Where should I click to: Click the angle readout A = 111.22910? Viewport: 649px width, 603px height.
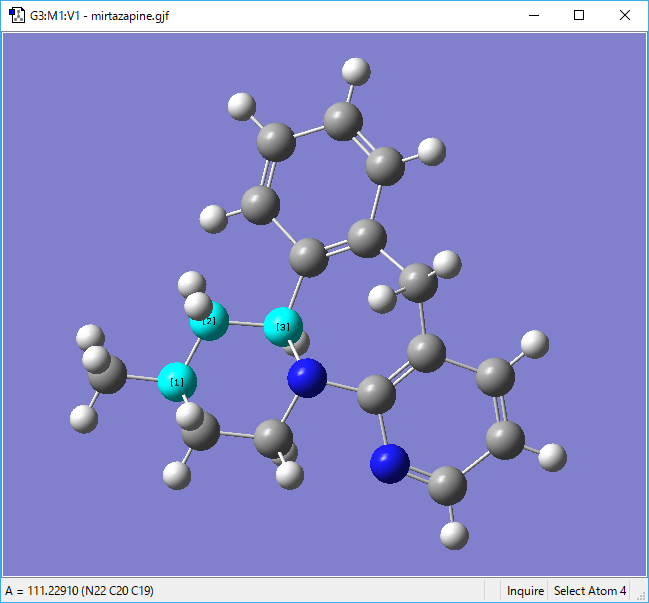coord(79,591)
